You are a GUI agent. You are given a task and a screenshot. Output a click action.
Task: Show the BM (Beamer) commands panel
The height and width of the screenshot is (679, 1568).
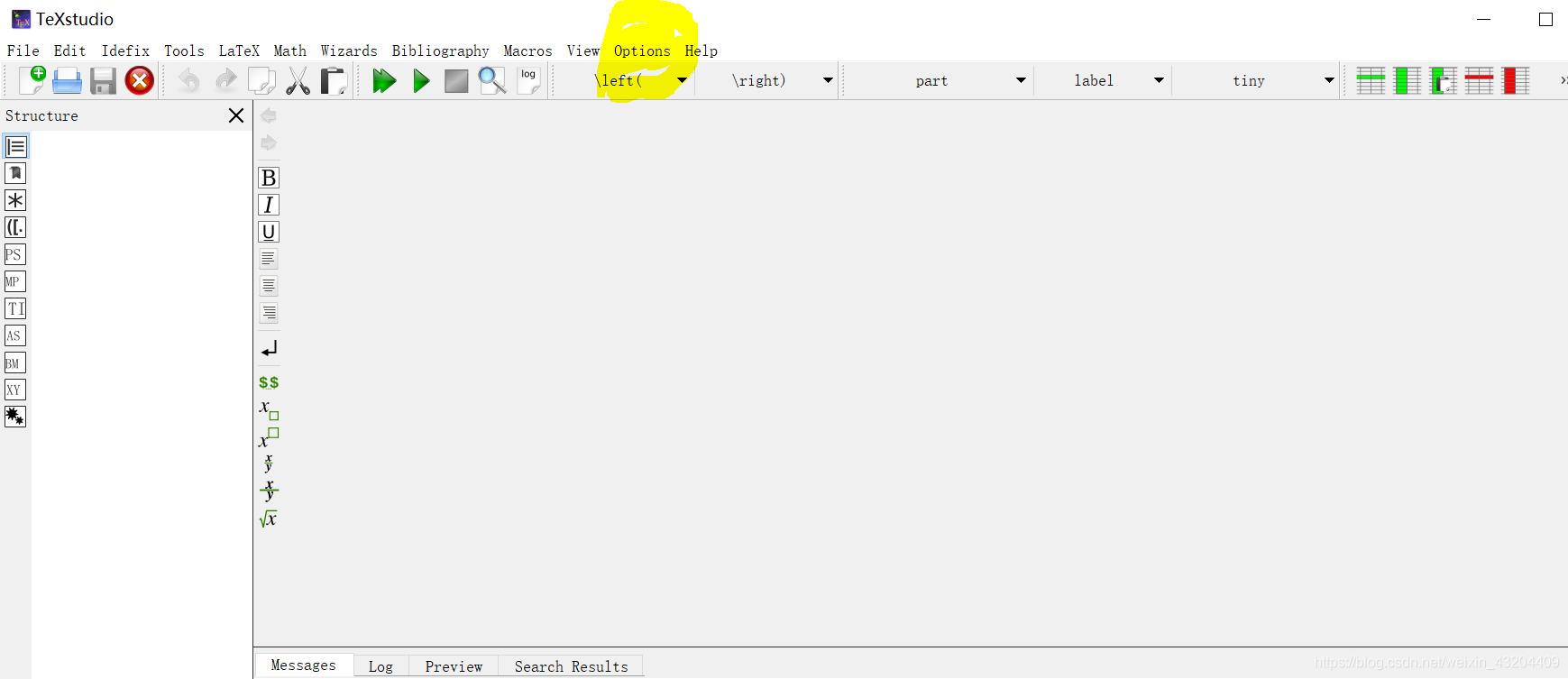[x=15, y=362]
